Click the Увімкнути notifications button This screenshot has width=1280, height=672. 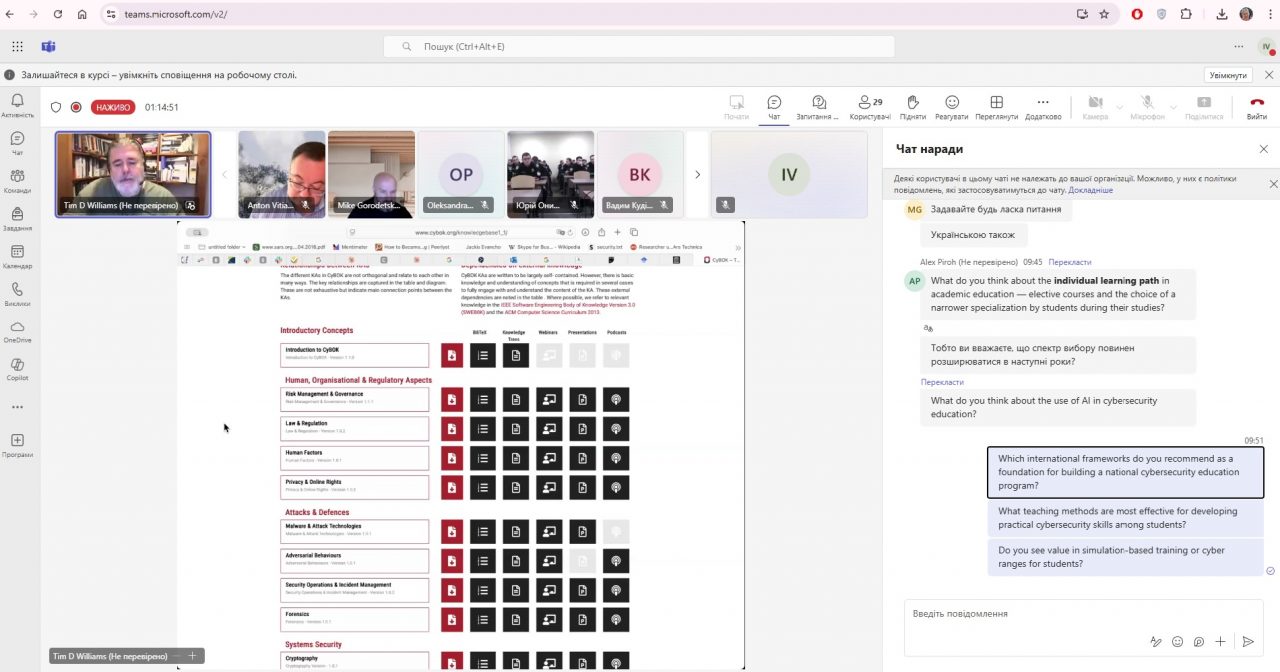click(x=1228, y=75)
